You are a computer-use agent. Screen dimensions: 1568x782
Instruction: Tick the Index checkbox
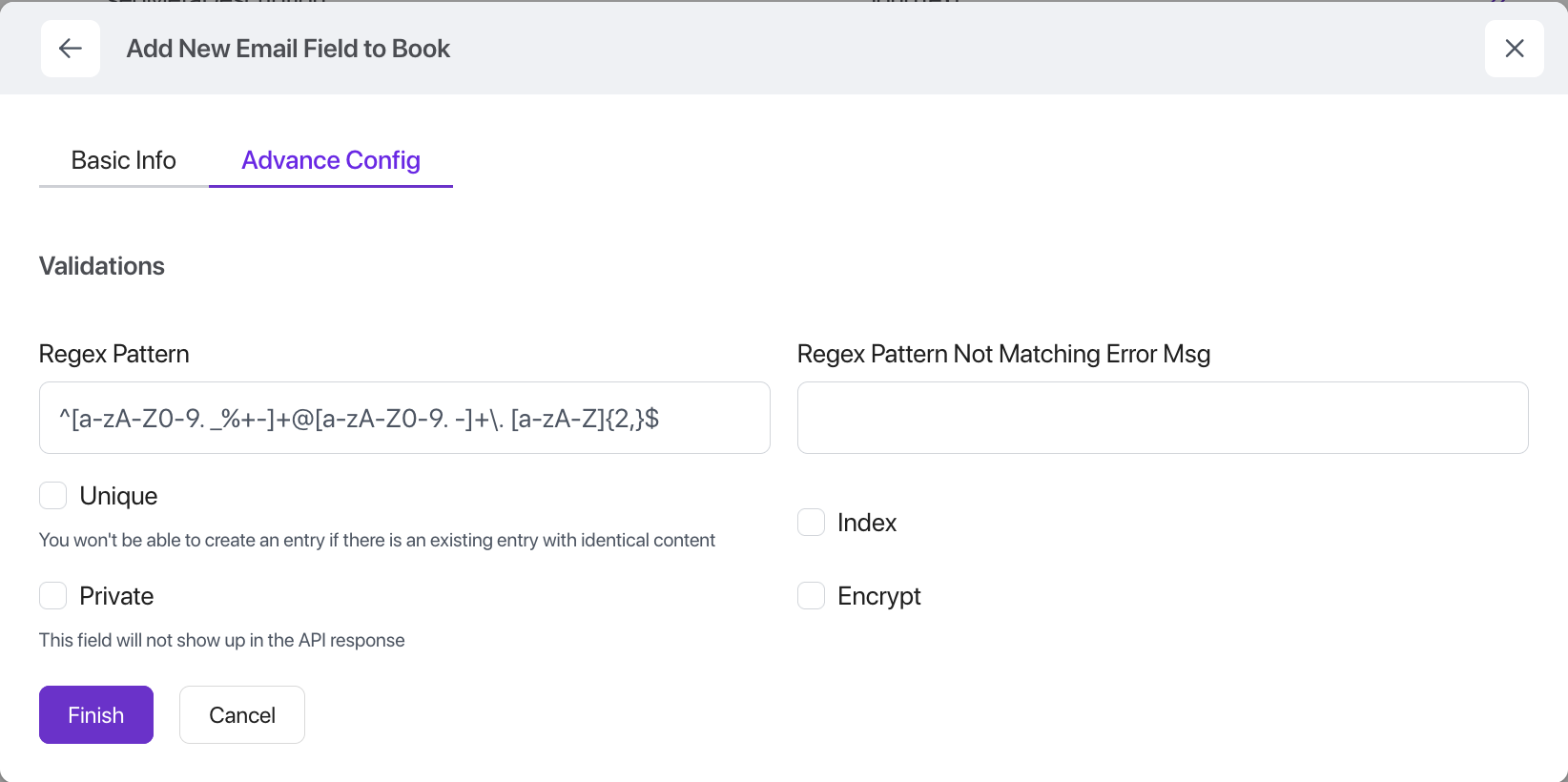[811, 523]
